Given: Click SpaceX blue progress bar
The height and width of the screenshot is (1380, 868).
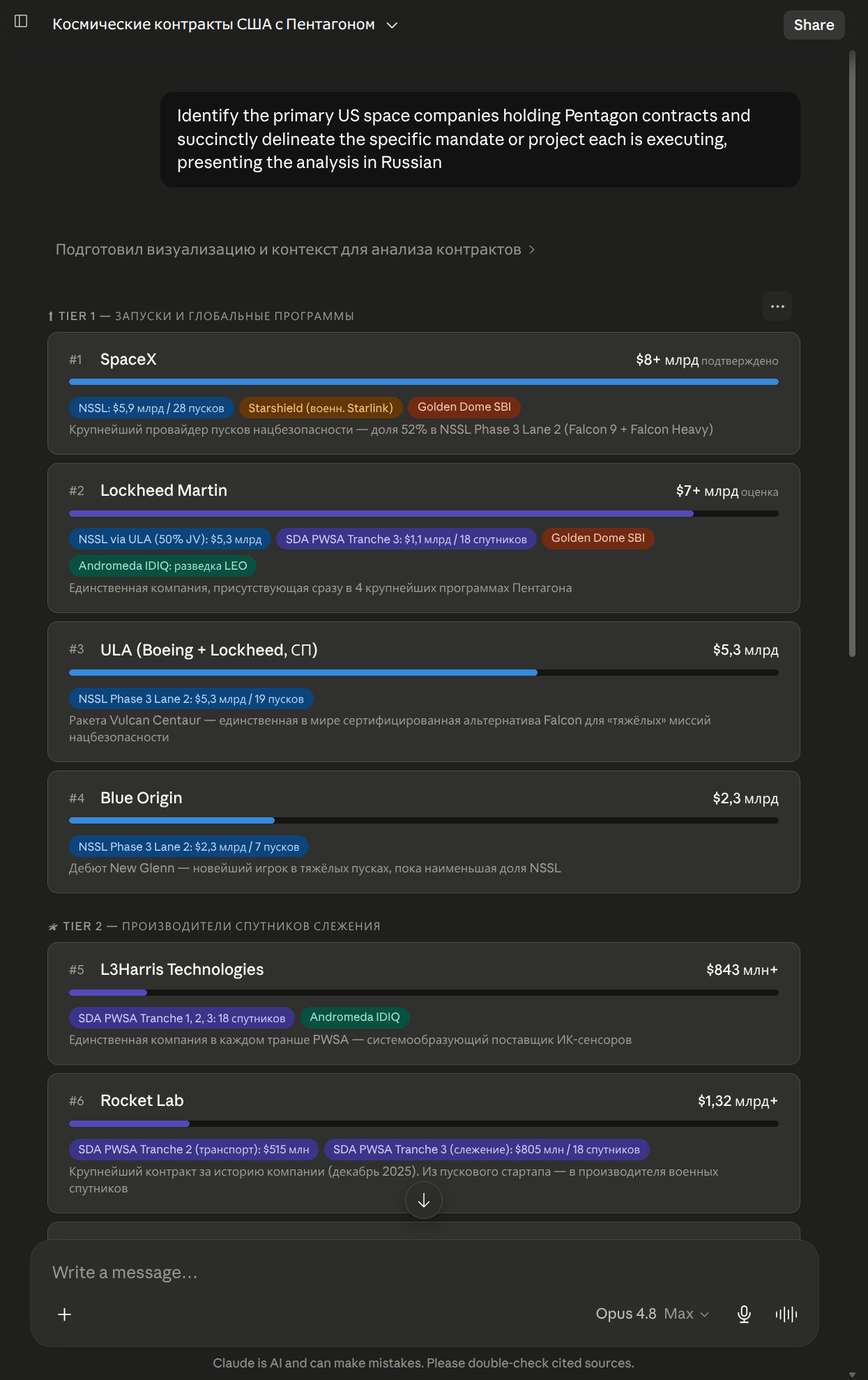Looking at the screenshot, I should [x=424, y=382].
